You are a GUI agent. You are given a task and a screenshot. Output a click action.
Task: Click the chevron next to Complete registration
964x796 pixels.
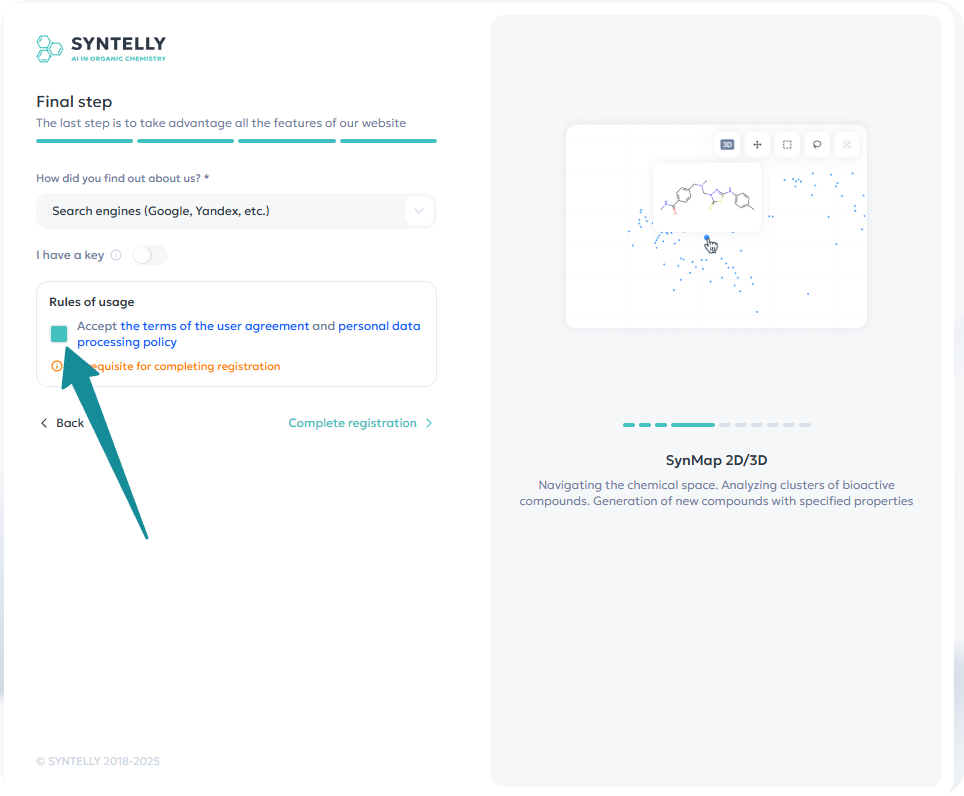pyautogui.click(x=429, y=423)
